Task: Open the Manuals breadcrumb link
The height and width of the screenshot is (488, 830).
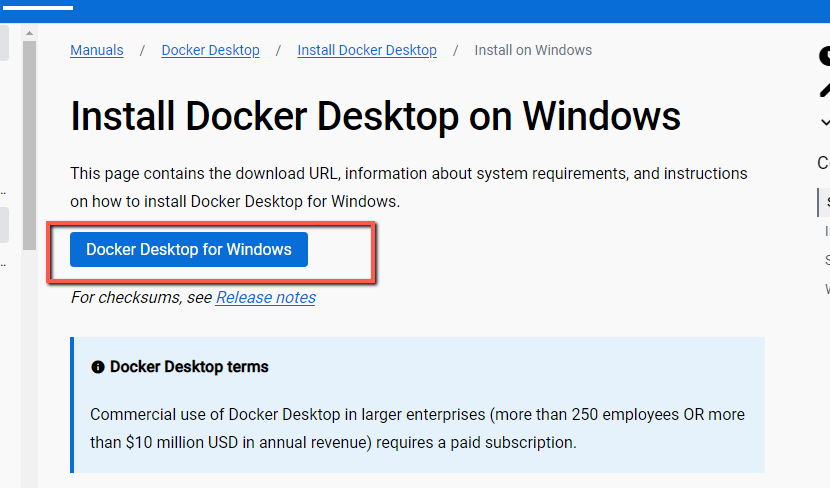Action: pos(97,50)
